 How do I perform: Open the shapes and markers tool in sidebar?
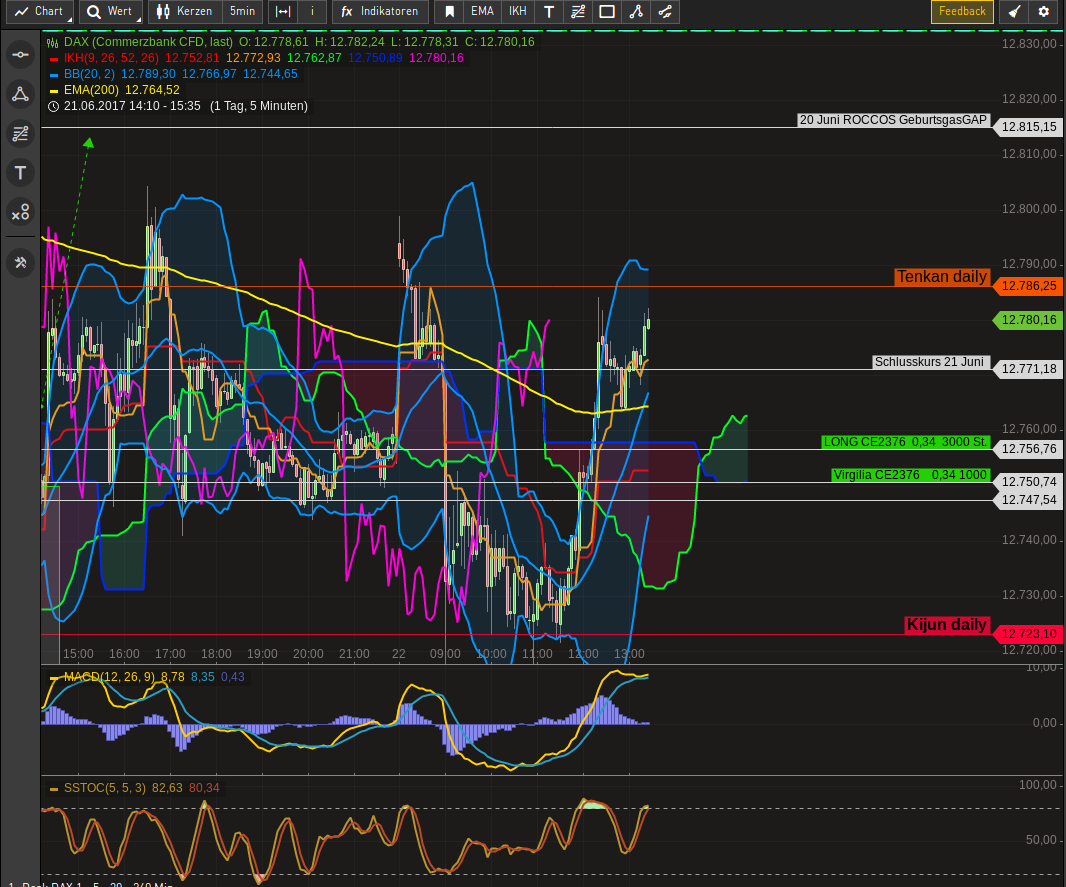pos(20,211)
